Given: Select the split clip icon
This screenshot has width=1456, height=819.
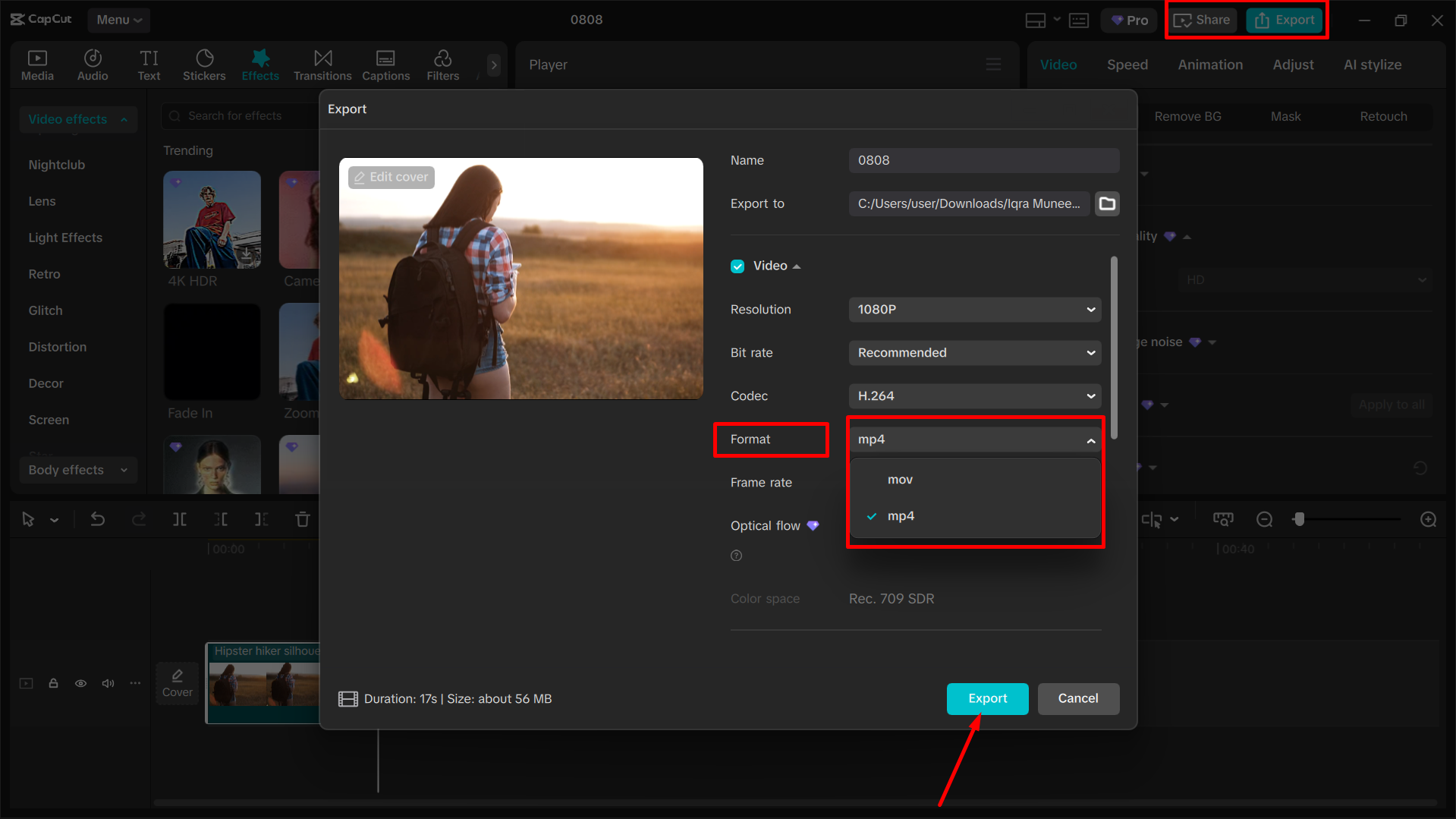Looking at the screenshot, I should coord(180,519).
